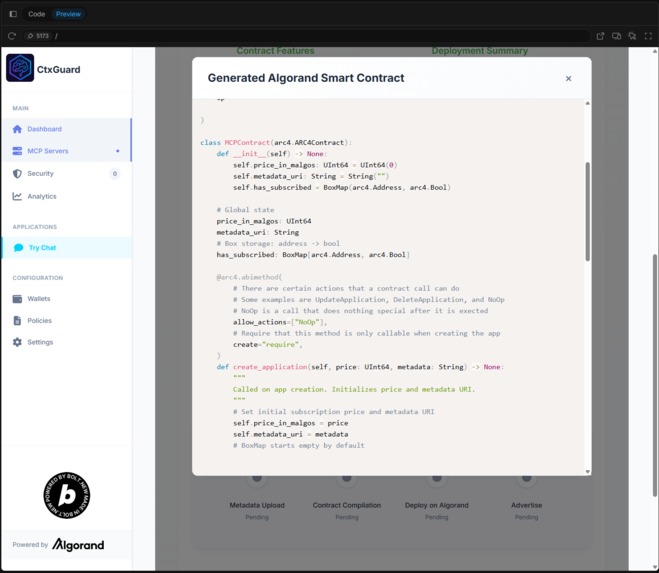Screen dimensions: 659x573
Task: Click the '@arc4.abimethod(' decorator line
Action: [x=249, y=277]
